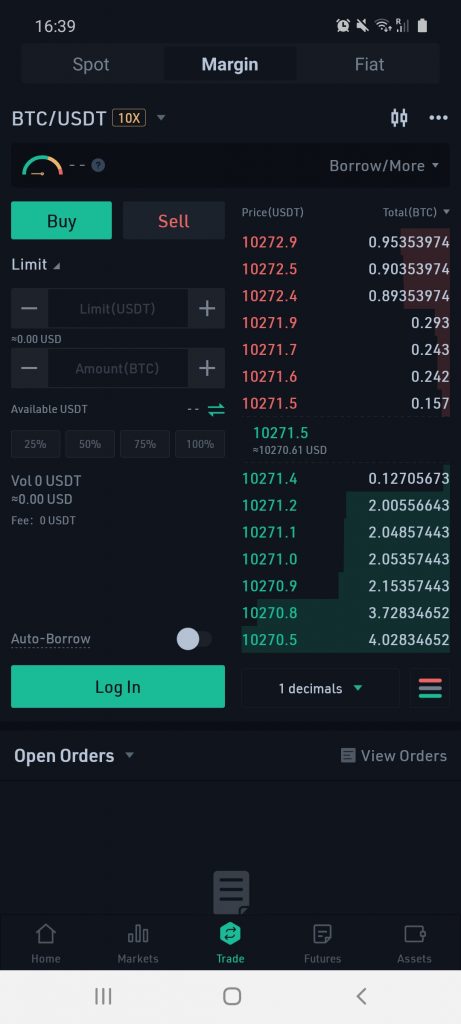Tap the BTC/USDT pair name
Viewport: 461px width, 1024px height.
[x=59, y=118]
